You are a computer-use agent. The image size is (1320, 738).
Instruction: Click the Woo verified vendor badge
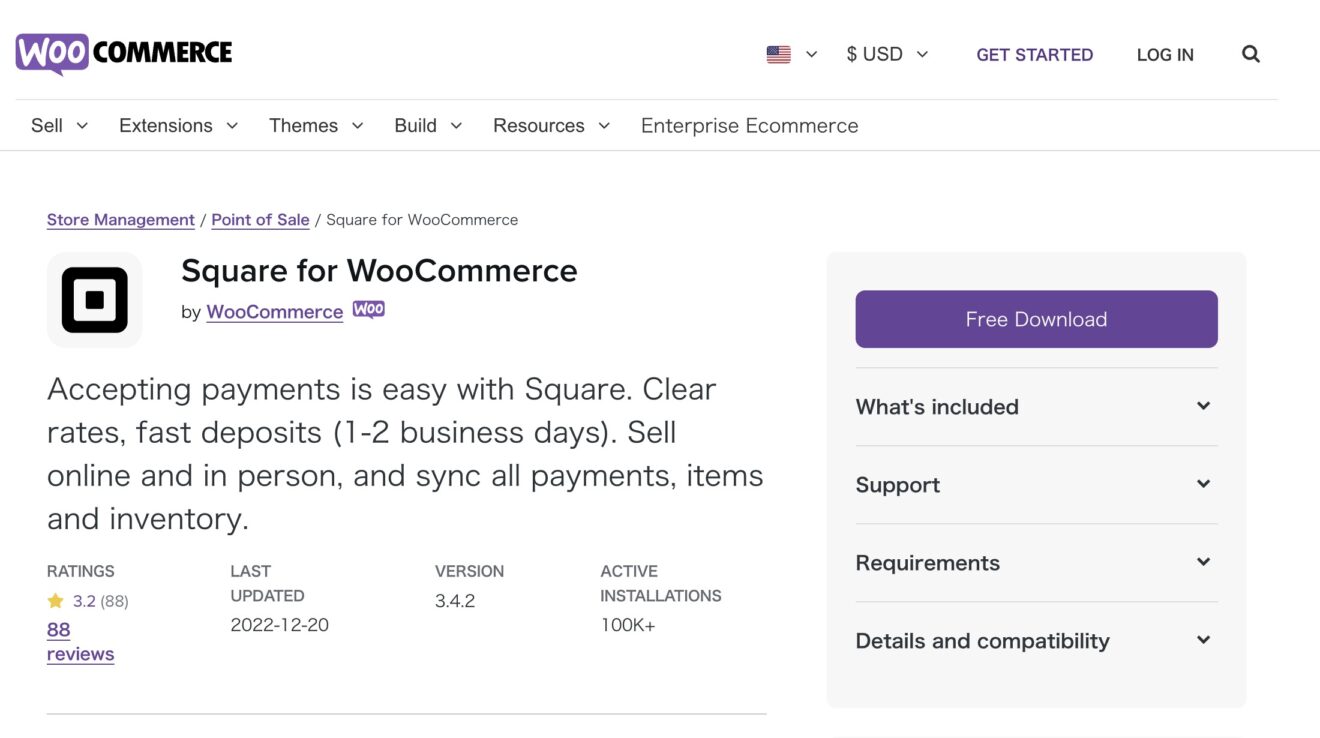[x=369, y=310]
